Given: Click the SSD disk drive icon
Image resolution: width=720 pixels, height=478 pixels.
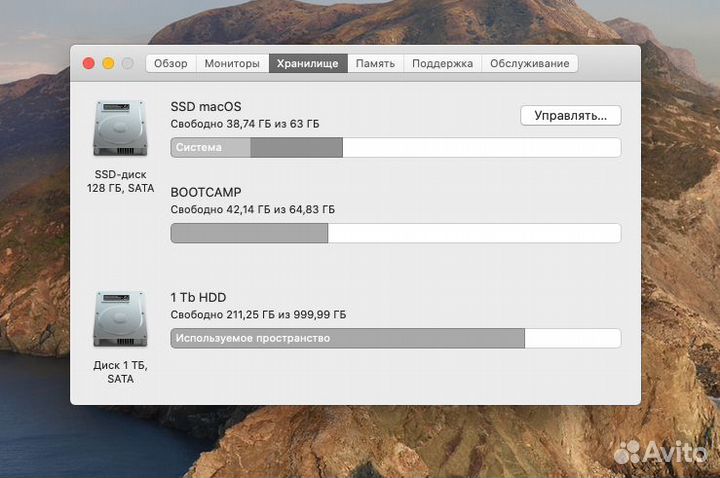Looking at the screenshot, I should [x=120, y=129].
